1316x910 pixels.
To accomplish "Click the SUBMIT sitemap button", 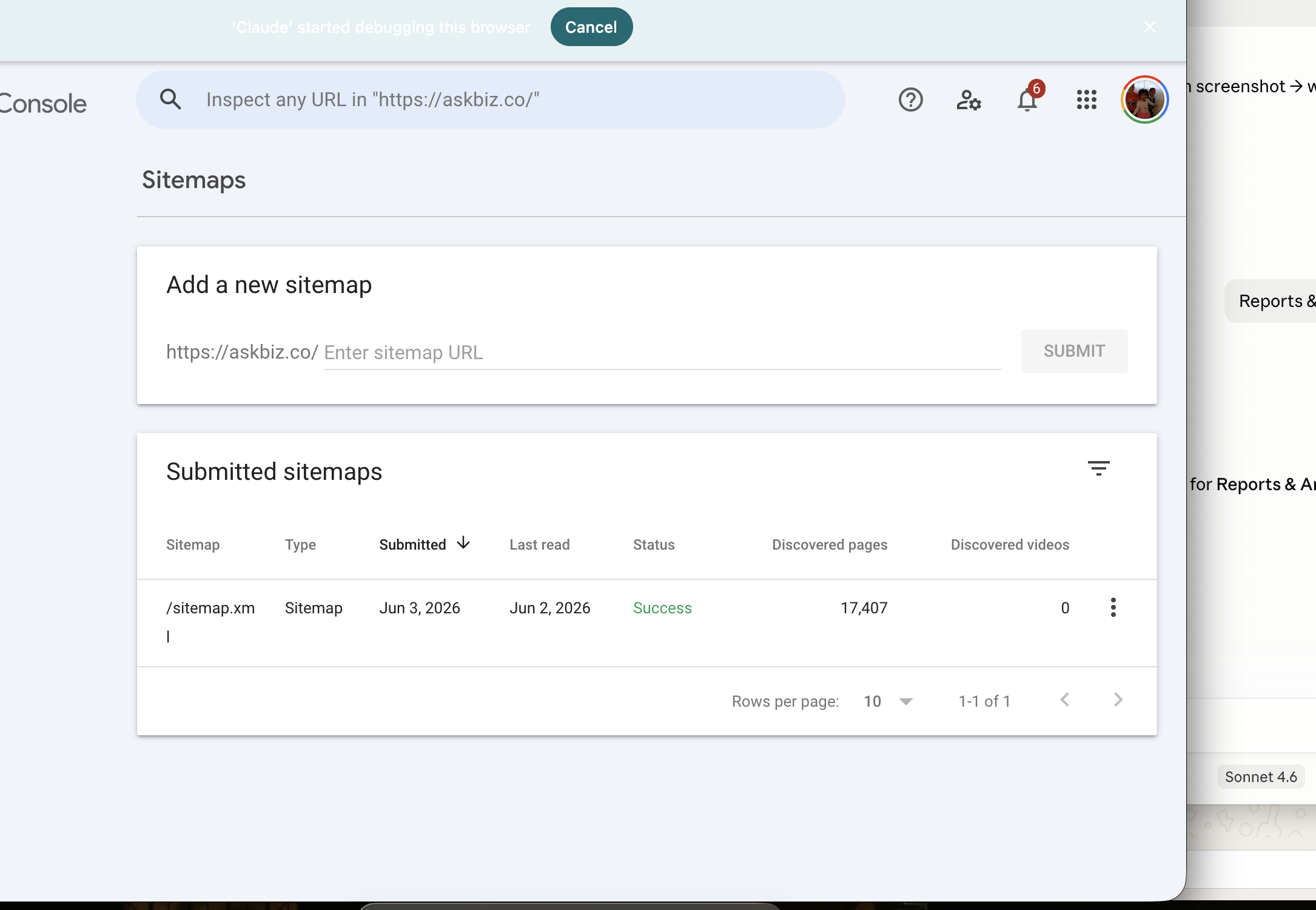I will pyautogui.click(x=1074, y=351).
